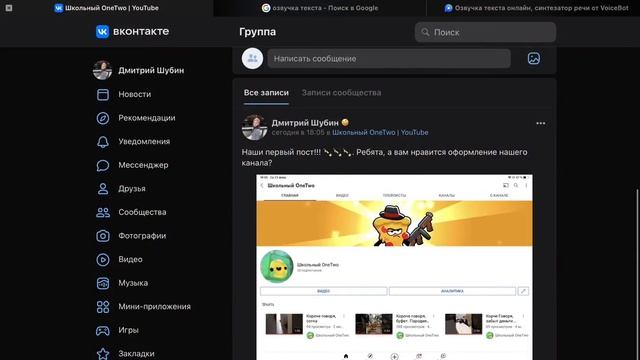Open Мессенджер menu item
The width and height of the screenshot is (640, 360).
point(143,165)
